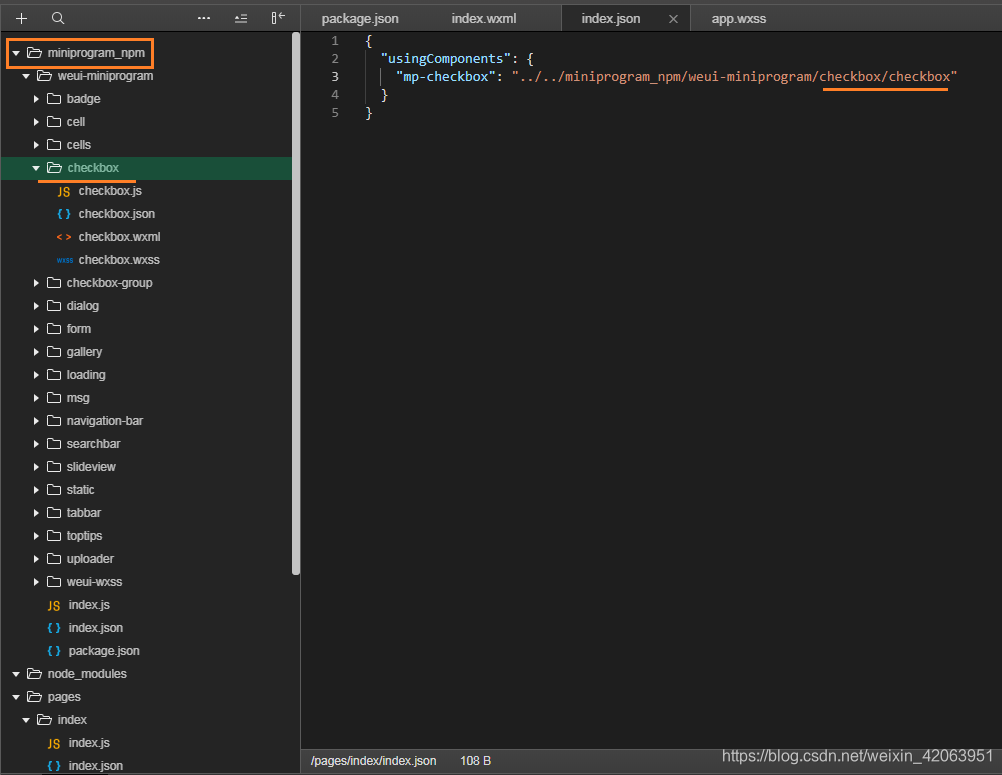Click the JS icon of checkbox.js

[64, 192]
